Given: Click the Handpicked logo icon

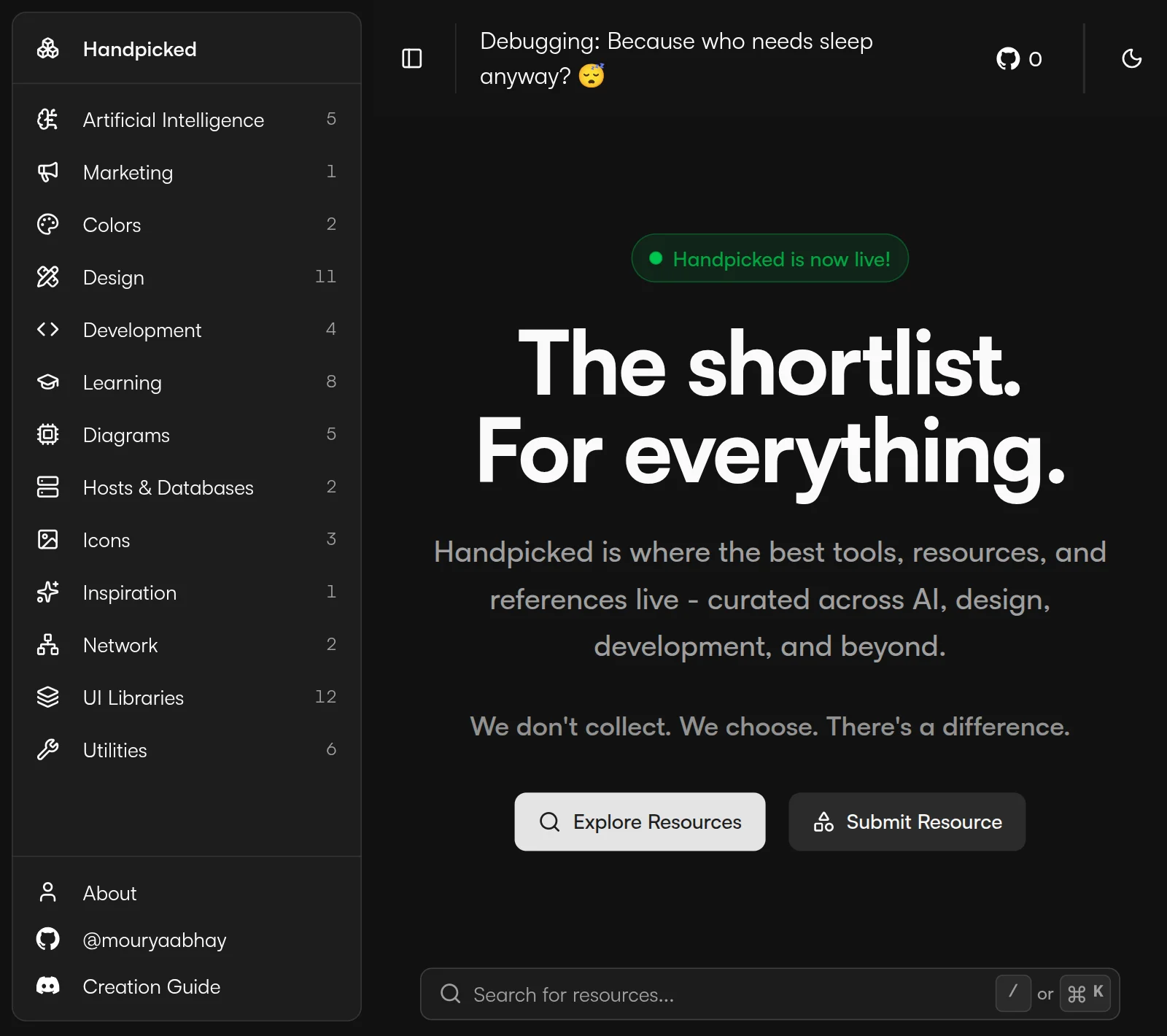Looking at the screenshot, I should (x=48, y=49).
